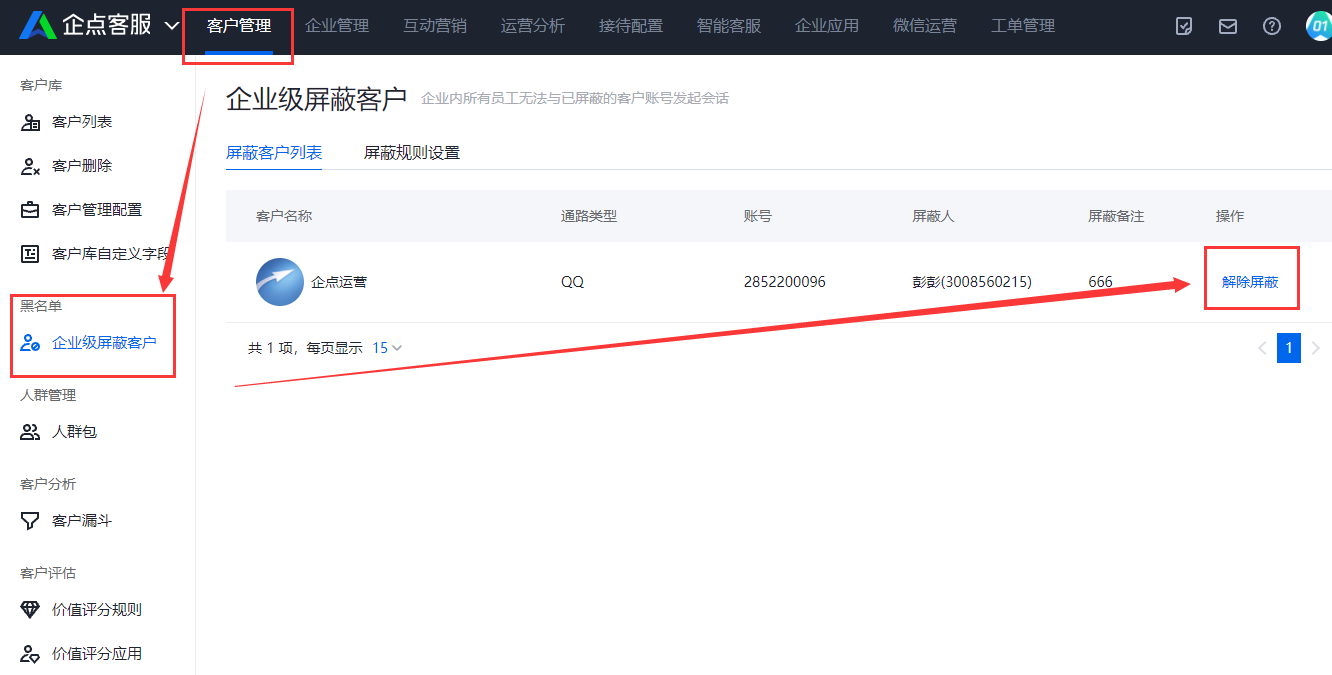
Task: Click the 666 block remark
Action: (1101, 282)
